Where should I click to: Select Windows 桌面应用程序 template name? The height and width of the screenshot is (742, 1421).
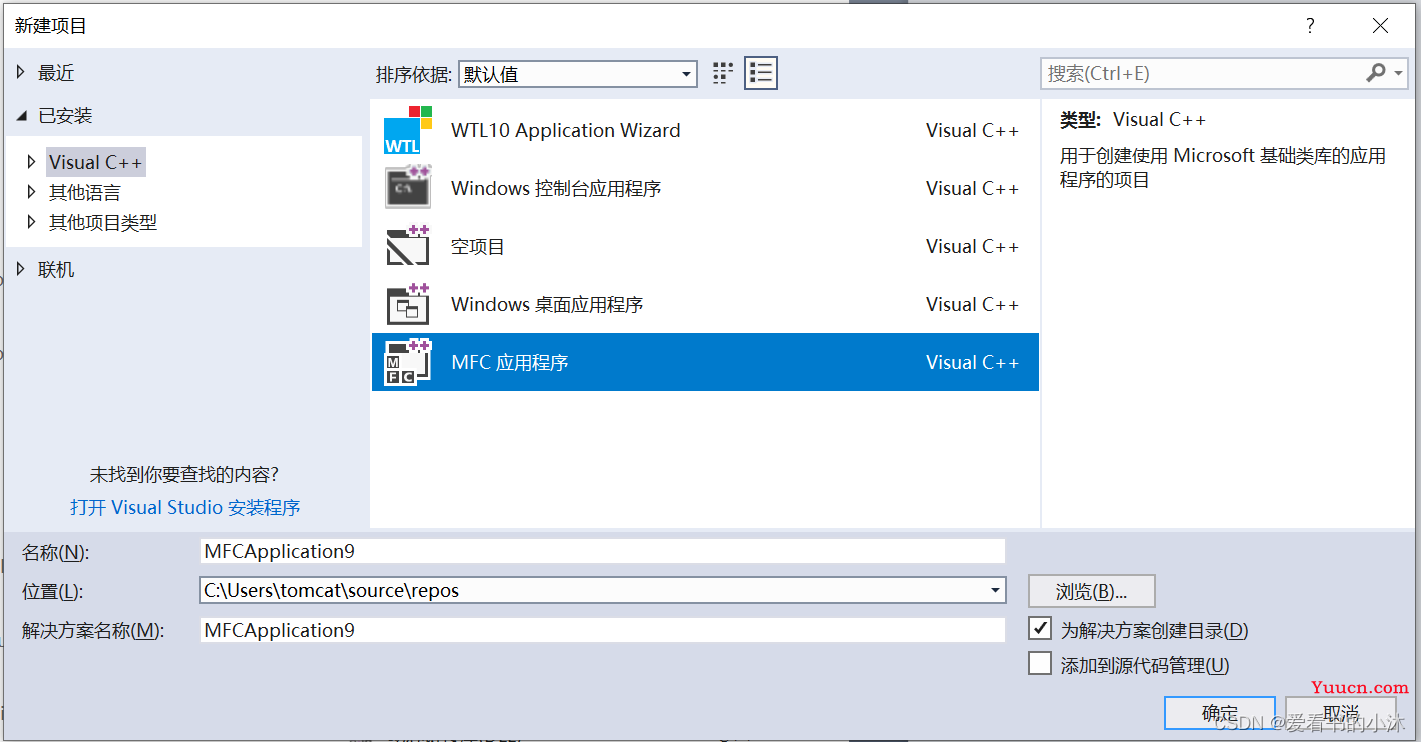click(547, 304)
